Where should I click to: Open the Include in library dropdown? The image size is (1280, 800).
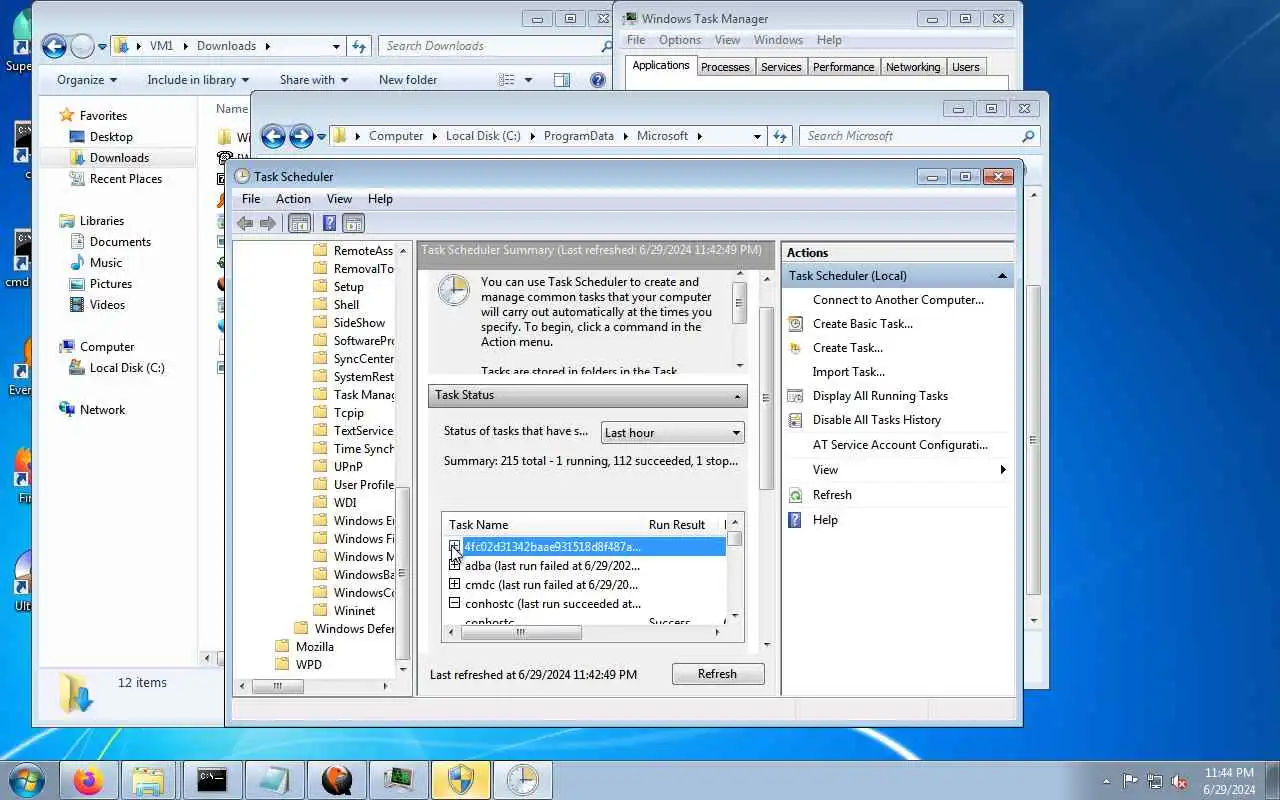click(x=198, y=80)
